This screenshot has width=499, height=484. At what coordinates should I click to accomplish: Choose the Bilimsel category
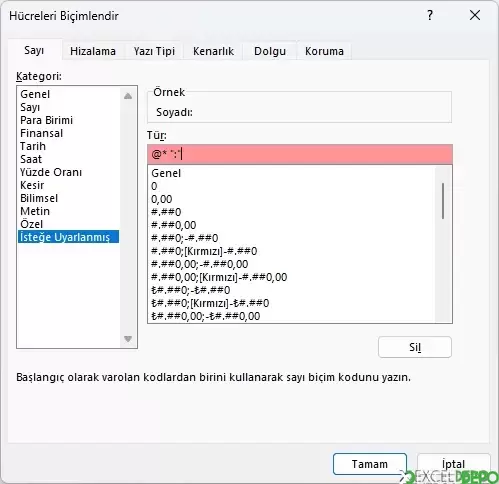tap(68, 198)
